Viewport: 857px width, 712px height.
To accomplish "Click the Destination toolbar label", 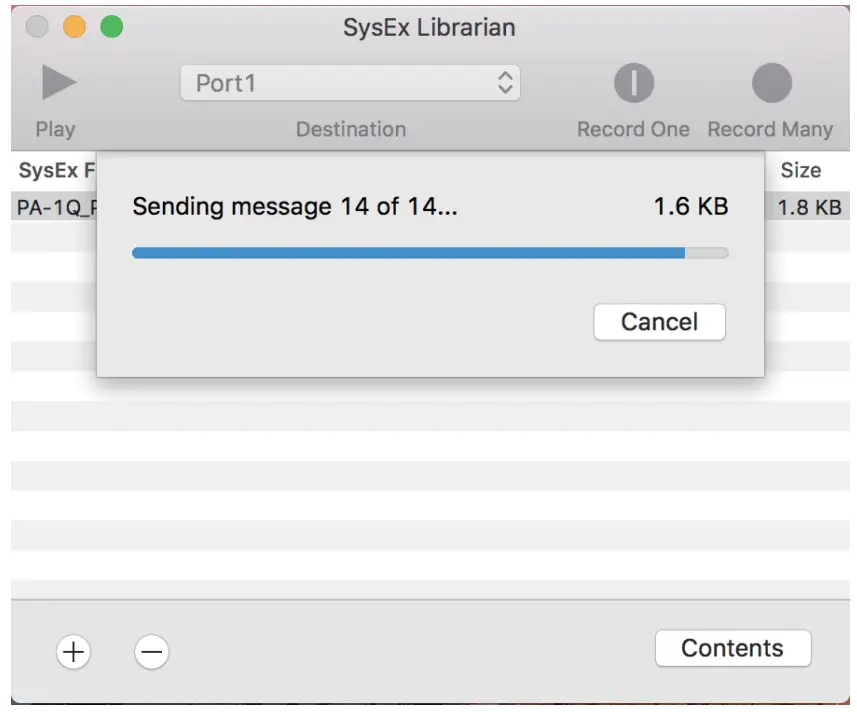I will (x=351, y=130).
